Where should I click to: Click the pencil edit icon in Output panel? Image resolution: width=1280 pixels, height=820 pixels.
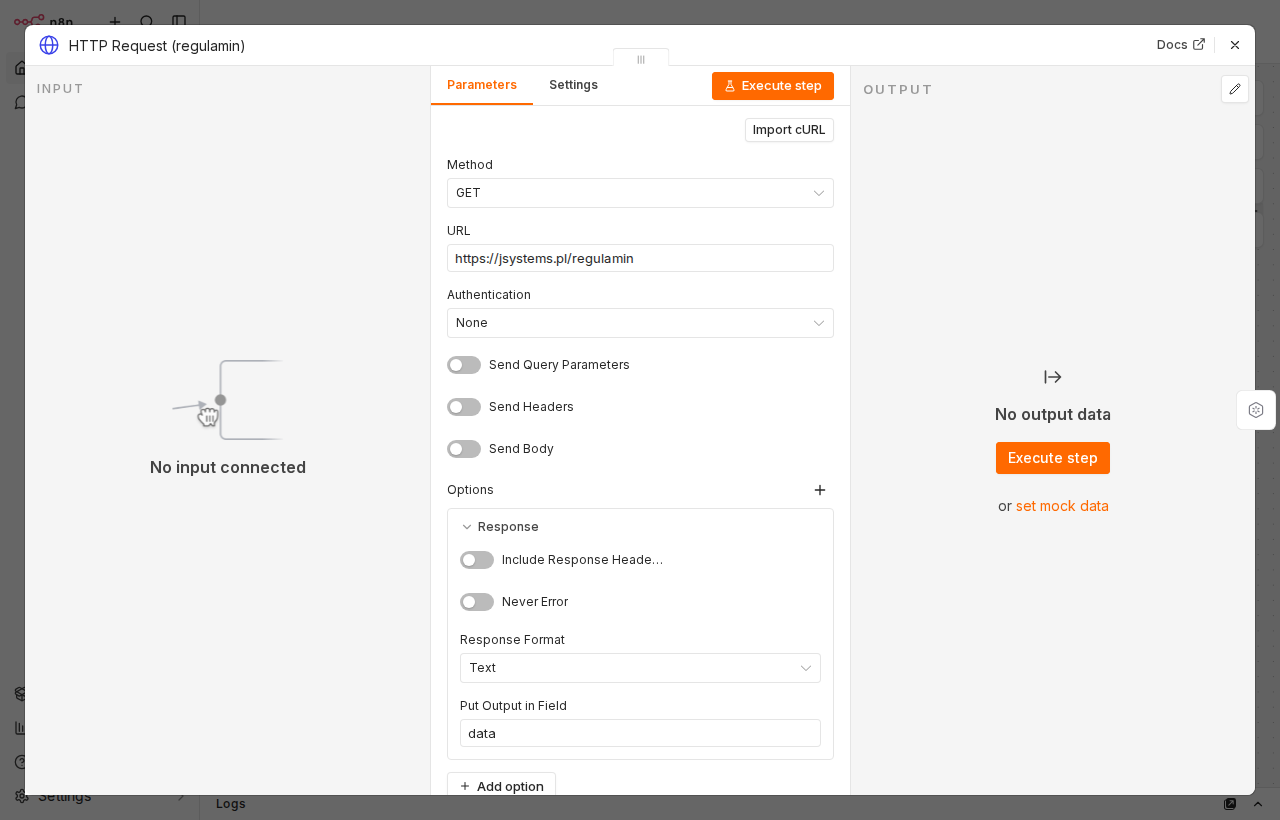pos(1235,89)
